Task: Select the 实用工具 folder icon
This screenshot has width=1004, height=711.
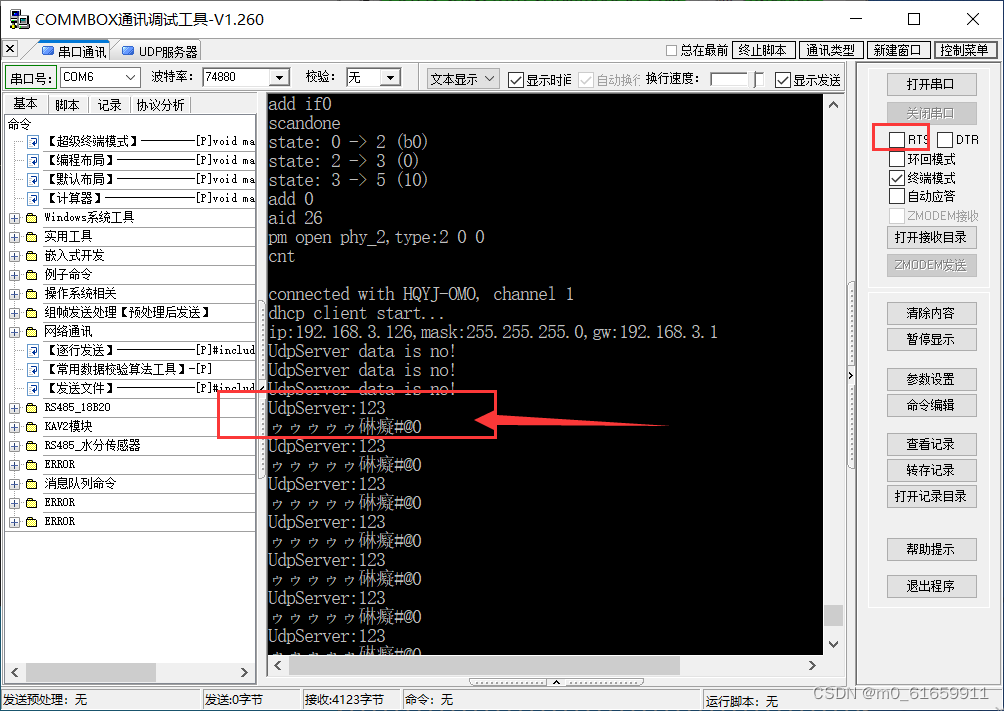Action: tap(31, 237)
